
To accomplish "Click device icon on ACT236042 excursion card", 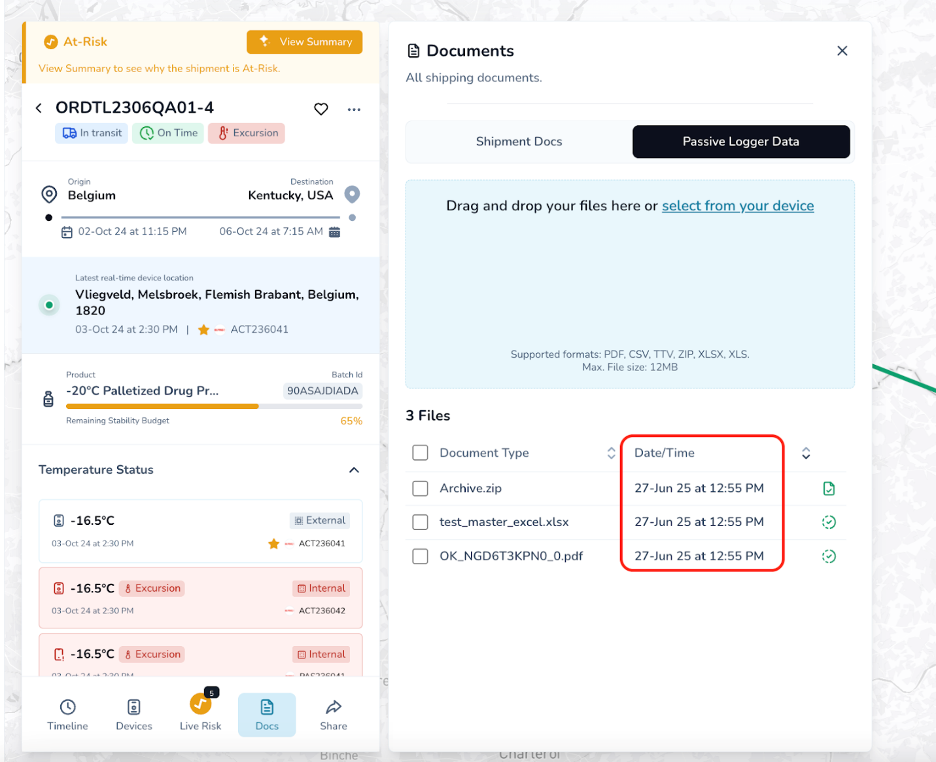I will pos(58,588).
